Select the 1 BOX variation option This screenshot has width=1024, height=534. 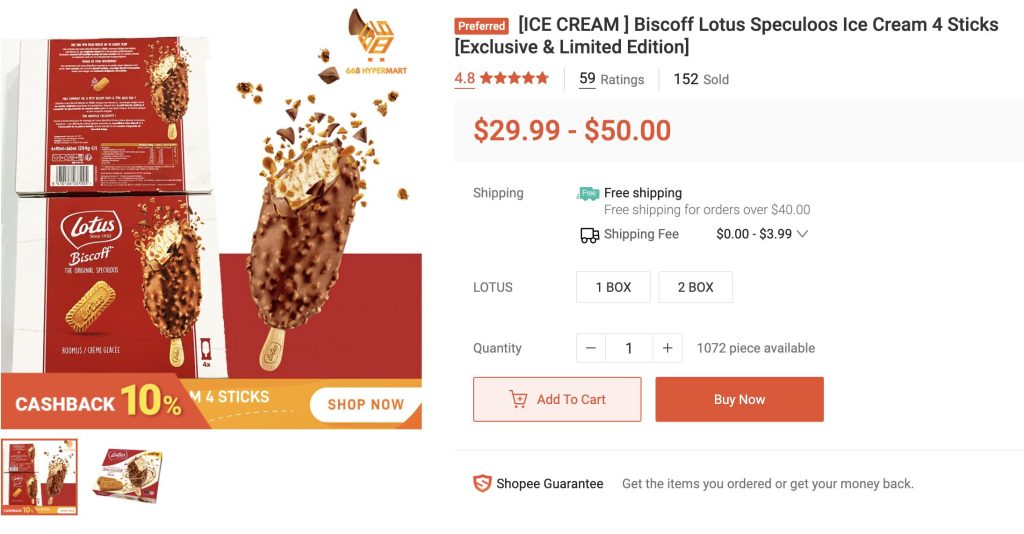point(613,287)
